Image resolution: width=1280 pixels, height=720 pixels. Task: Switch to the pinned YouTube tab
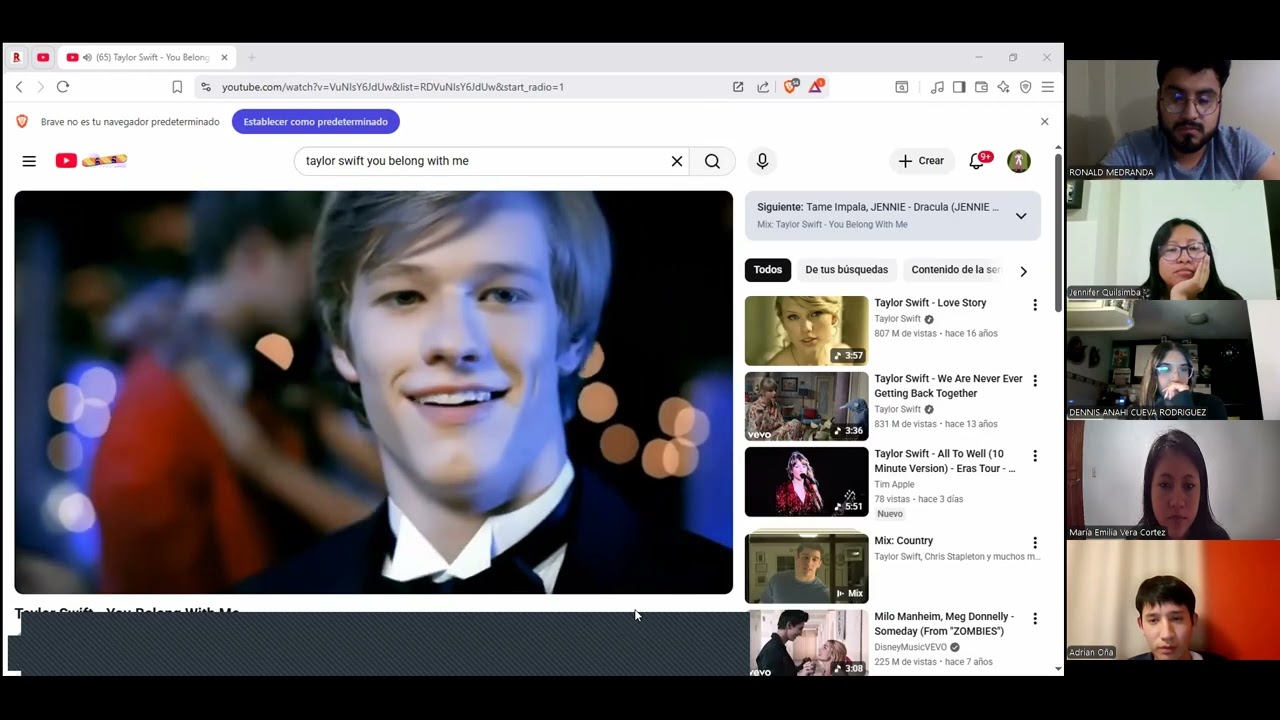pos(43,58)
